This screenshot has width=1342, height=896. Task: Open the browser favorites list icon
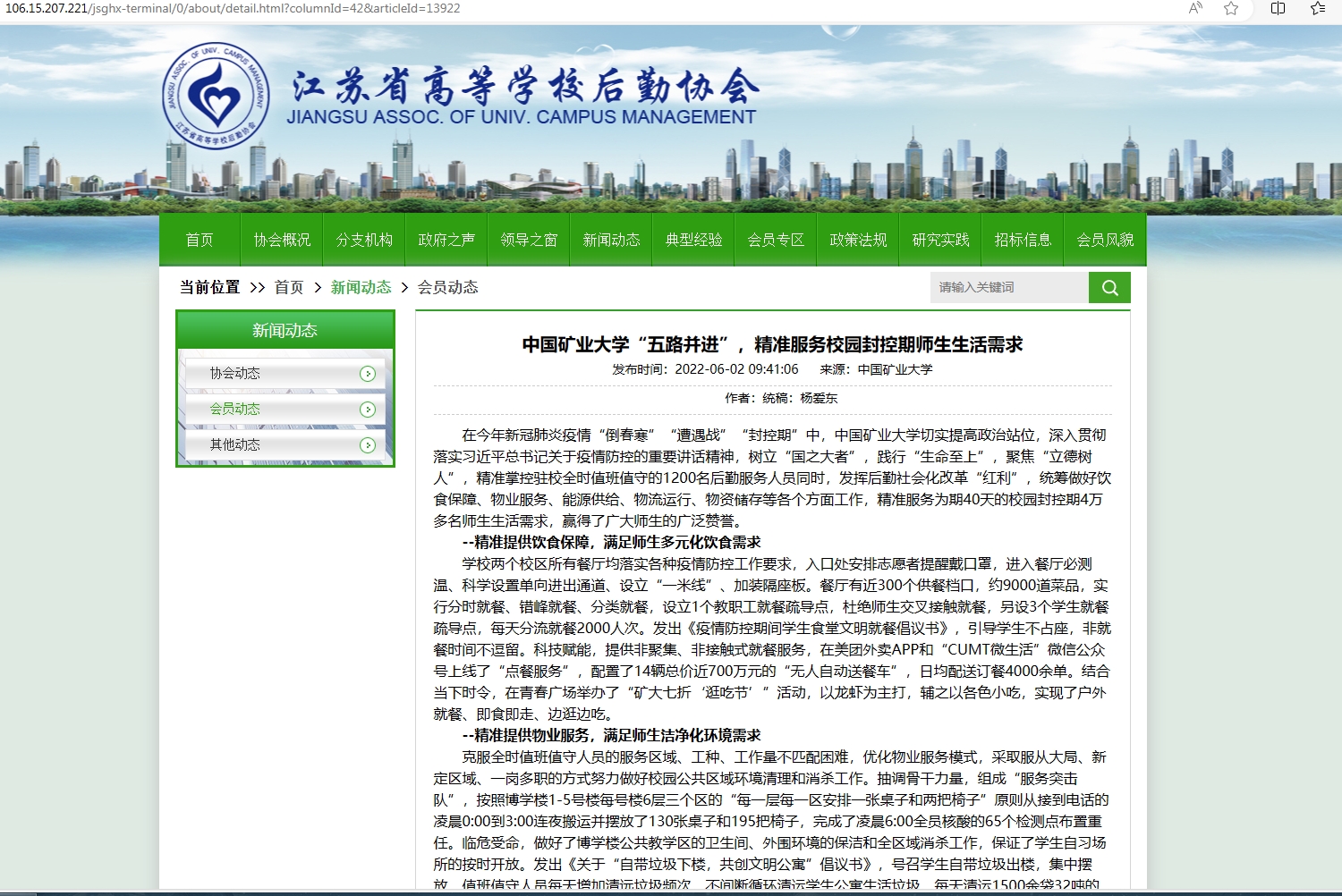(1317, 8)
